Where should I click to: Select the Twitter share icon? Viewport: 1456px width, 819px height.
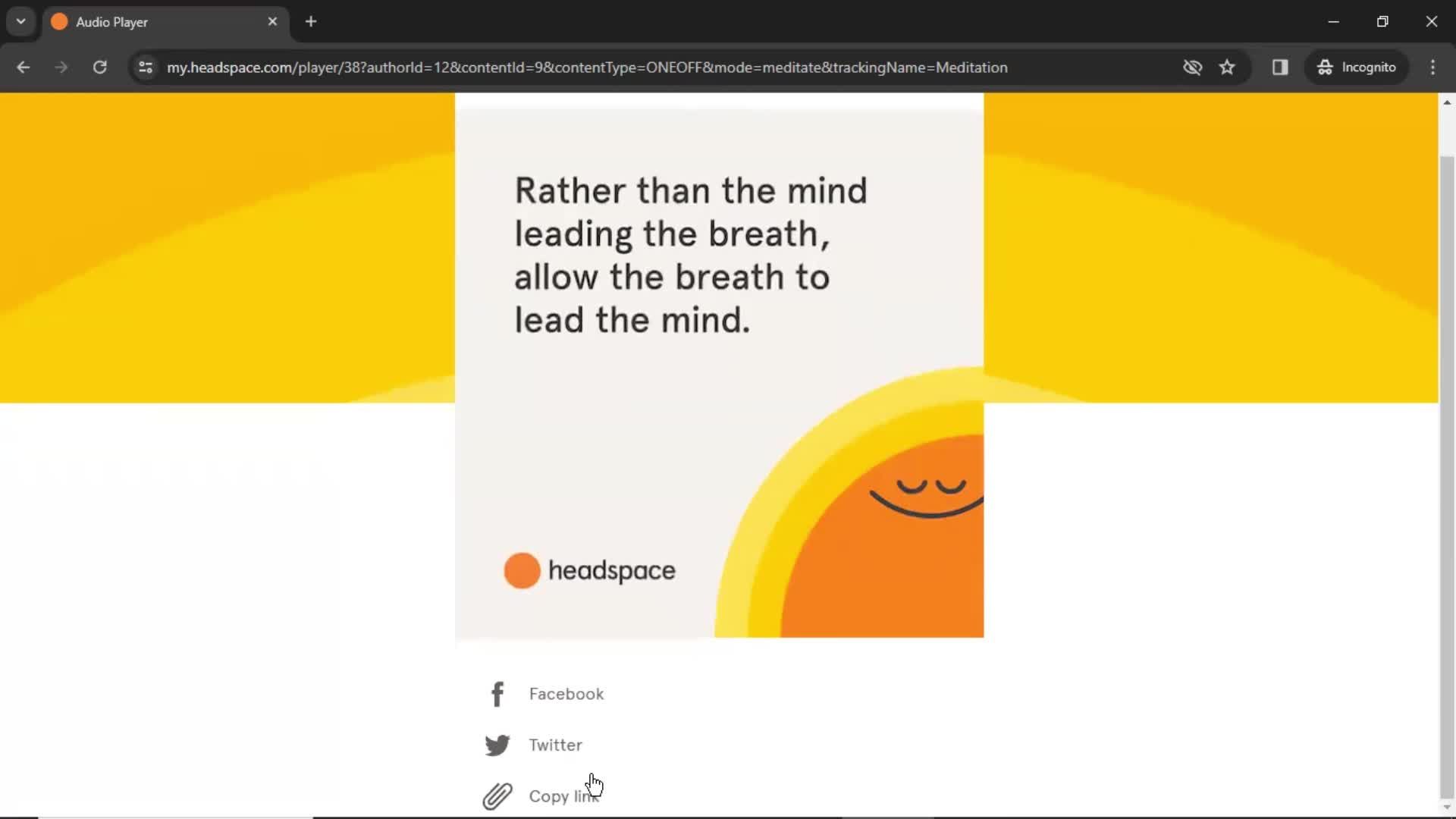[498, 745]
